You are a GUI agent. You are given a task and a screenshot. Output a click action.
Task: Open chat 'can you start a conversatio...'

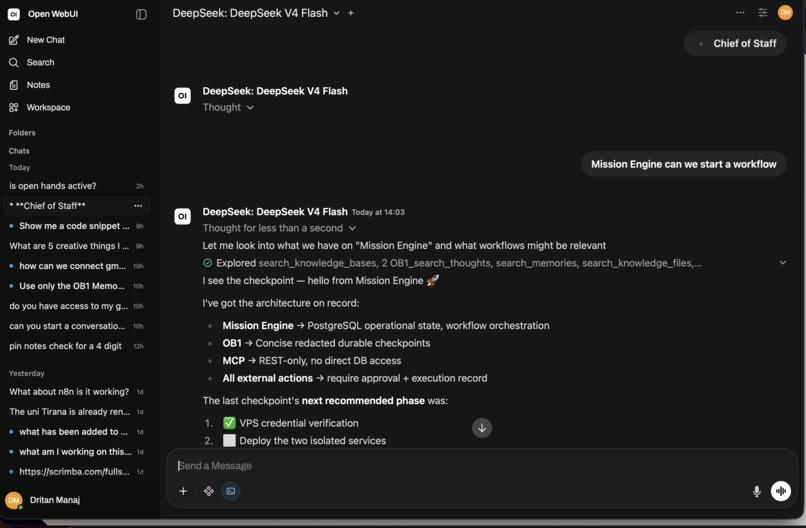pos(76,326)
